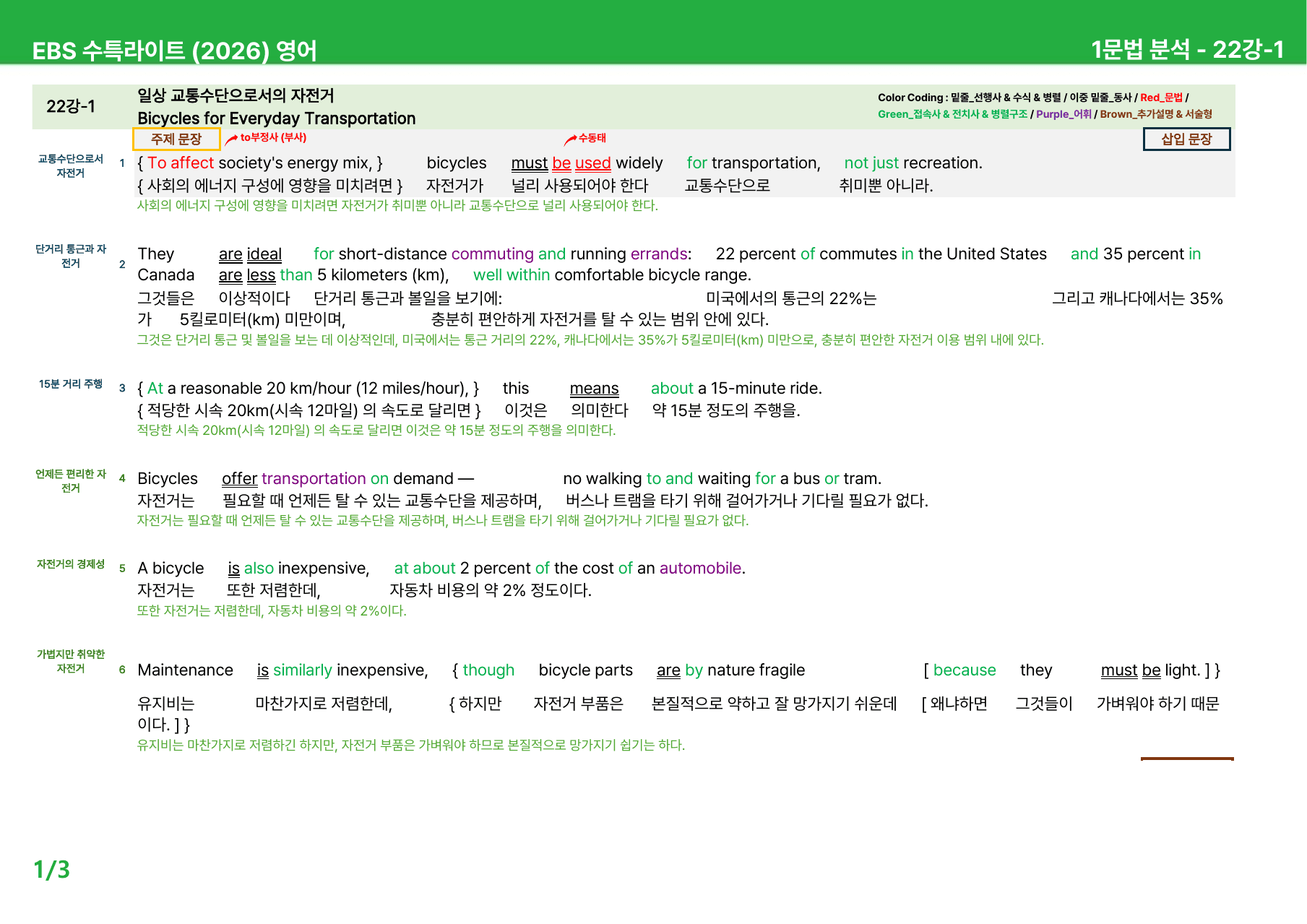
Task: Click 'well within' phrase in sentence 2
Action: pyautogui.click(x=512, y=275)
